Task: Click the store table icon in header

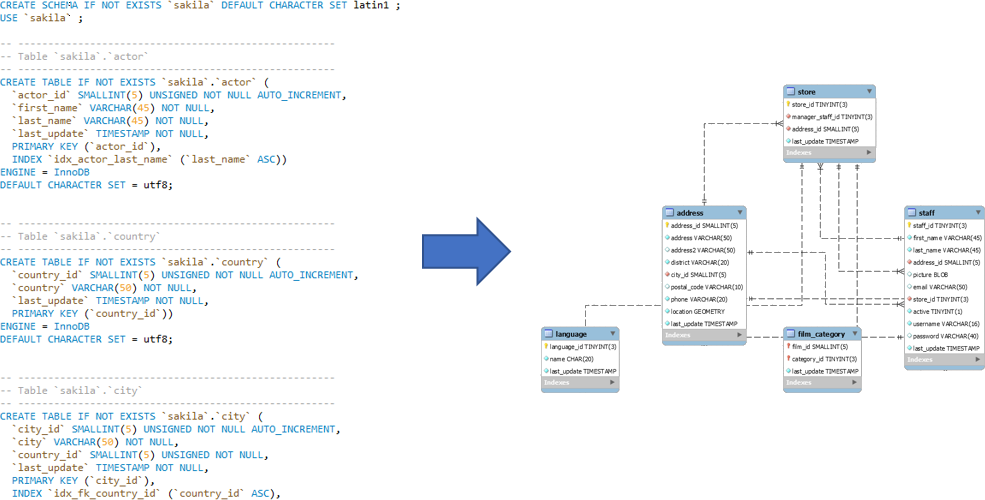Action: click(x=790, y=92)
